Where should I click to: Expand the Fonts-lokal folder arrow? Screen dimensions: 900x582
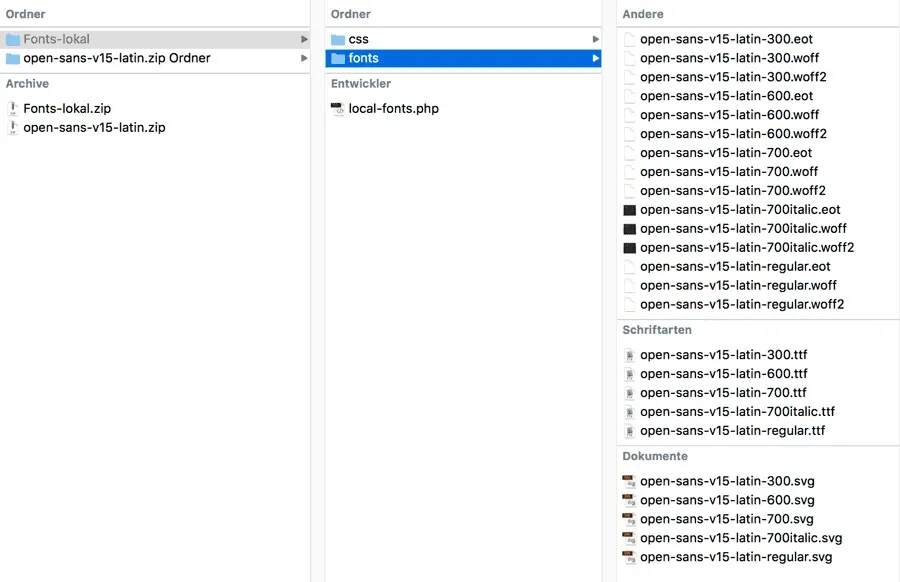point(304,39)
